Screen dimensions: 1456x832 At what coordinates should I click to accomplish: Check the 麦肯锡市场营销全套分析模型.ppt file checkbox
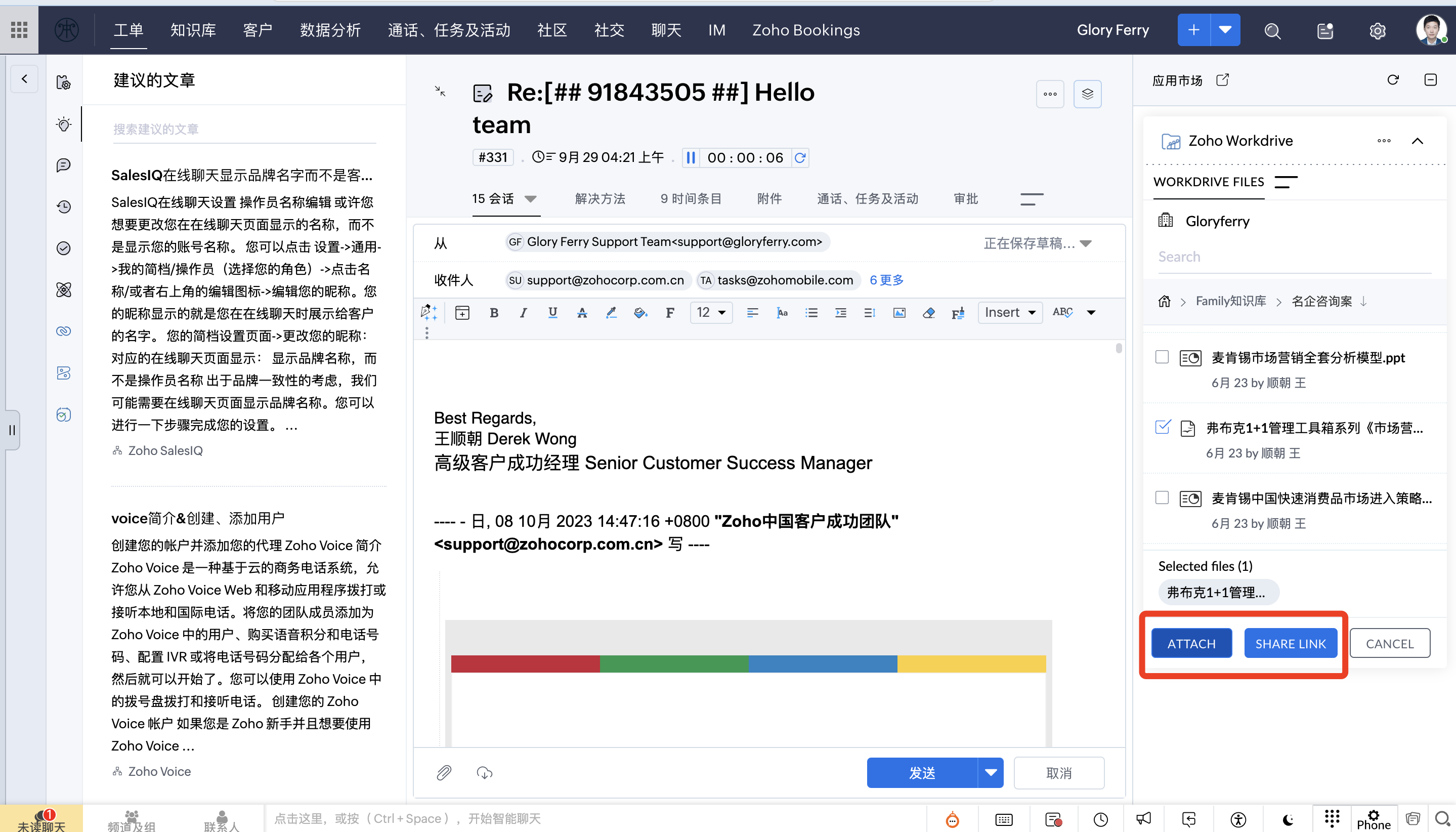[1161, 357]
